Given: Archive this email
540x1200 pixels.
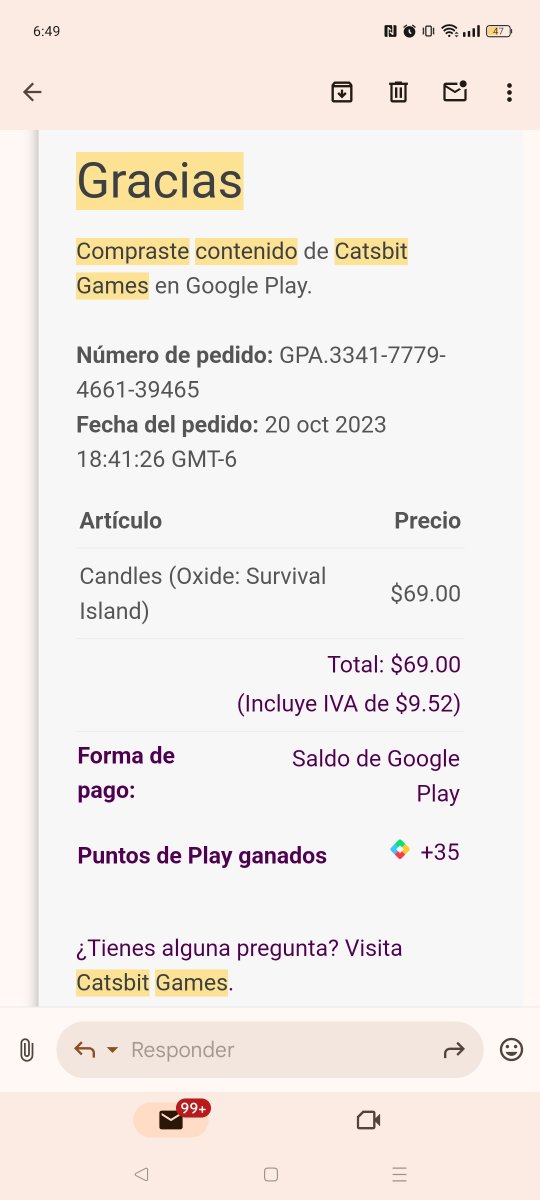Looking at the screenshot, I should point(342,92).
